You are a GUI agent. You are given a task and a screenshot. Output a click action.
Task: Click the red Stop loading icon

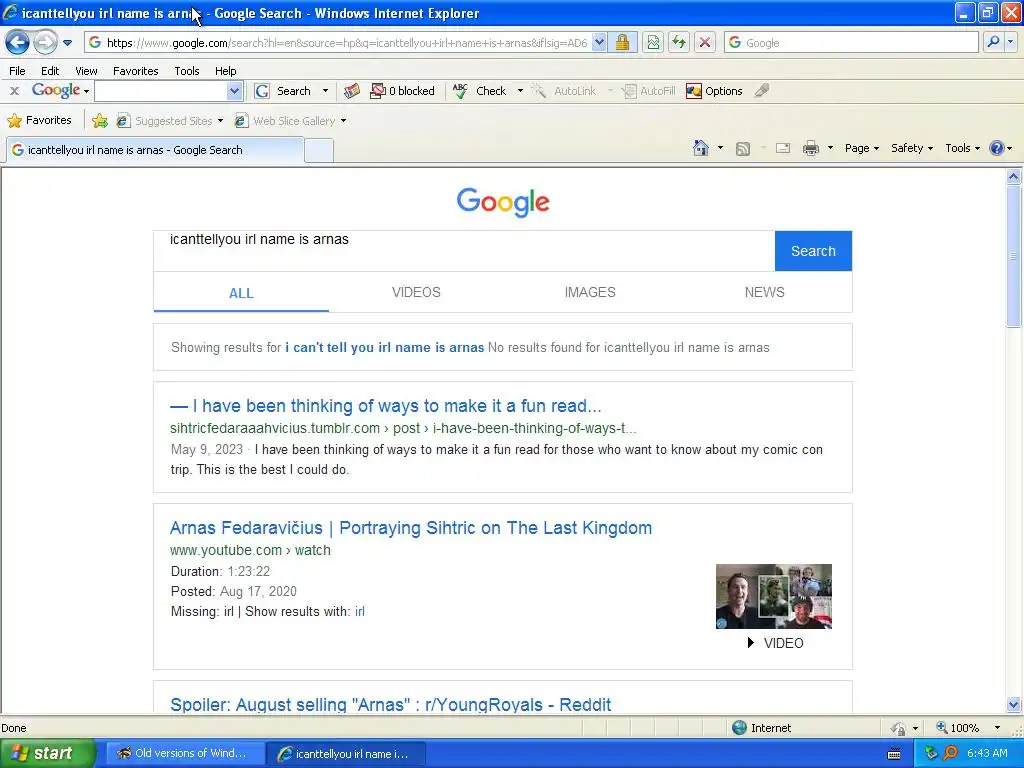pos(705,43)
